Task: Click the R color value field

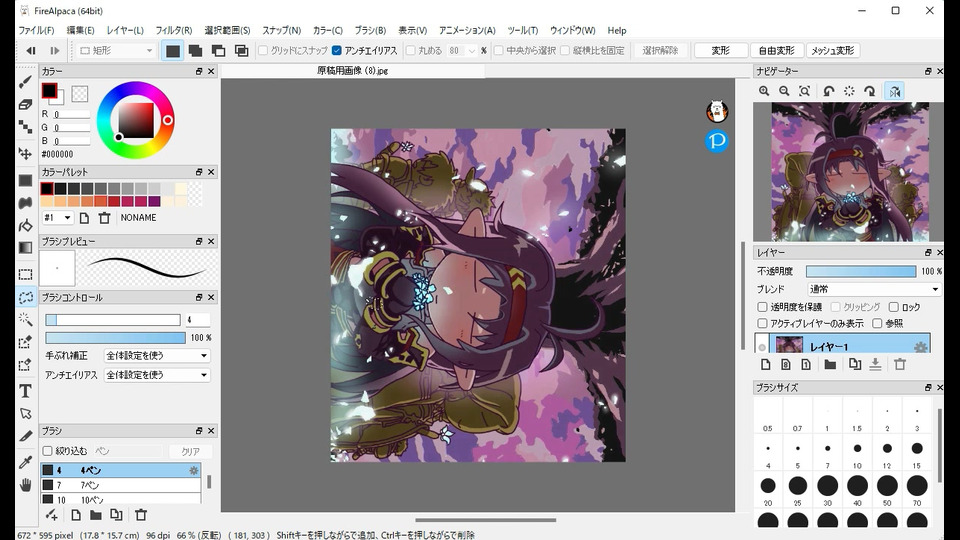Action: click(x=72, y=114)
